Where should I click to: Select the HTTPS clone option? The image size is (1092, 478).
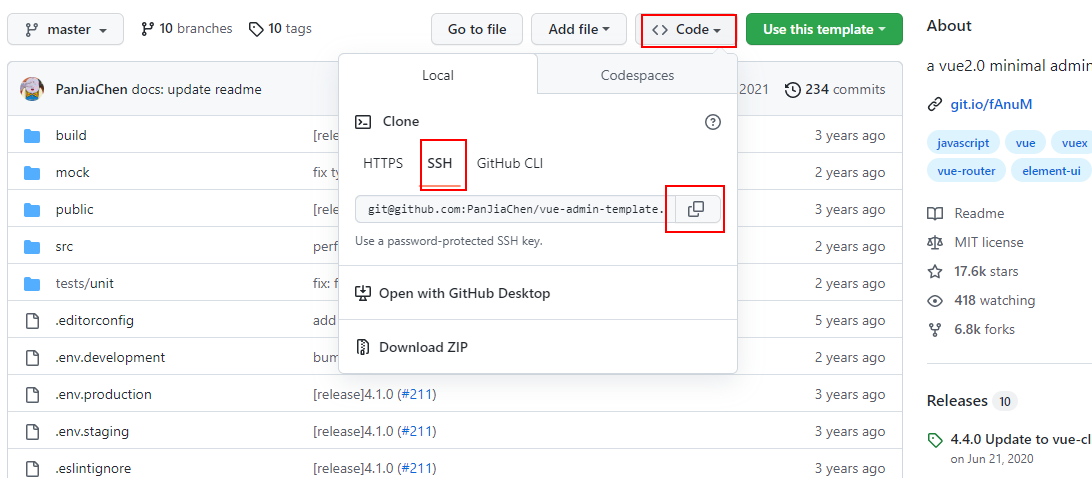click(383, 163)
